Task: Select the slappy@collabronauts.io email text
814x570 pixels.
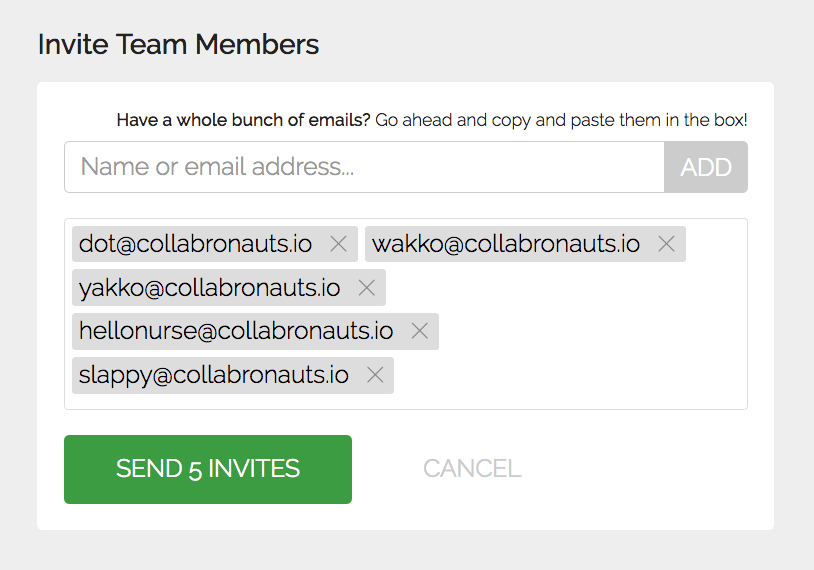Action: (214, 375)
